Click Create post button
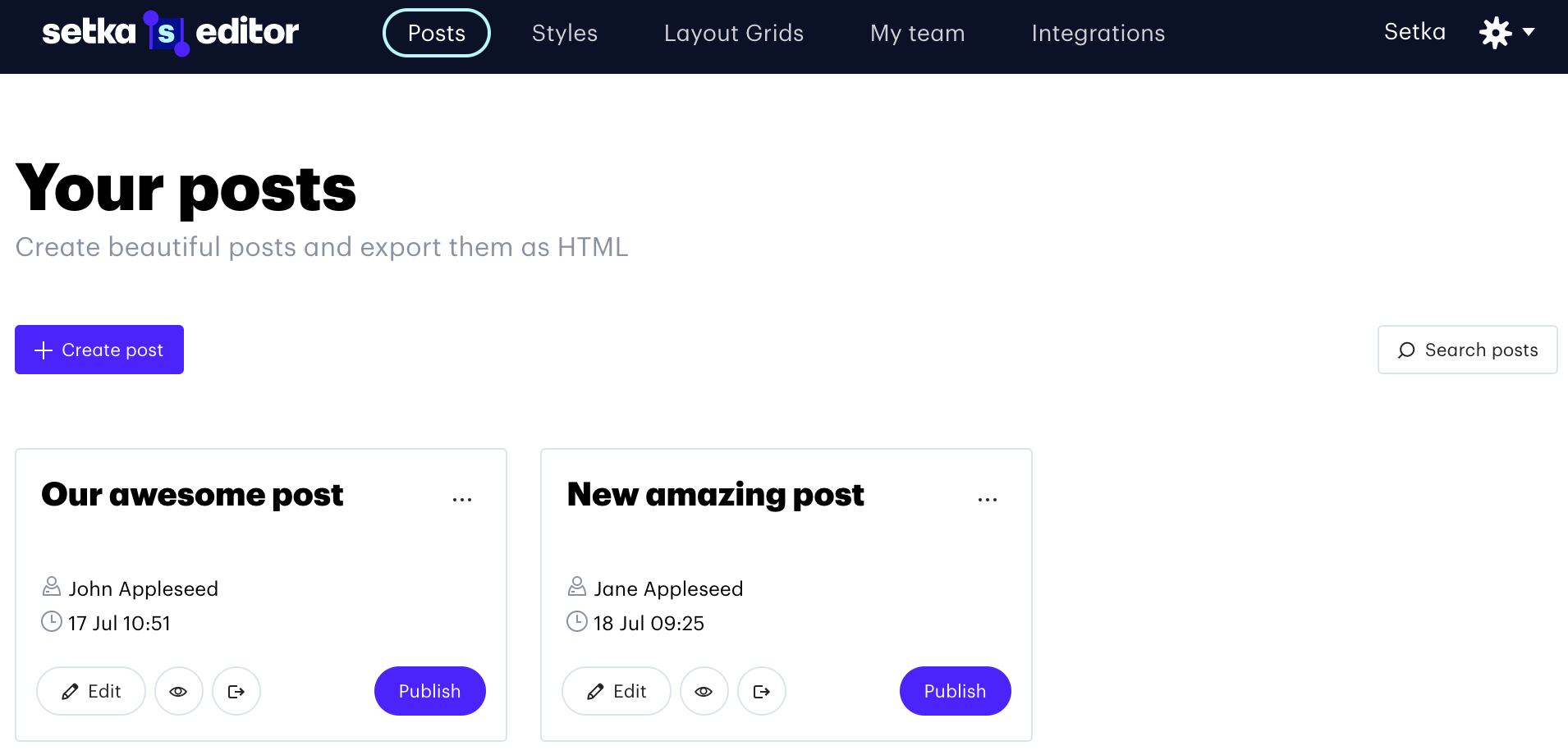1568x755 pixels. pyautogui.click(x=99, y=350)
